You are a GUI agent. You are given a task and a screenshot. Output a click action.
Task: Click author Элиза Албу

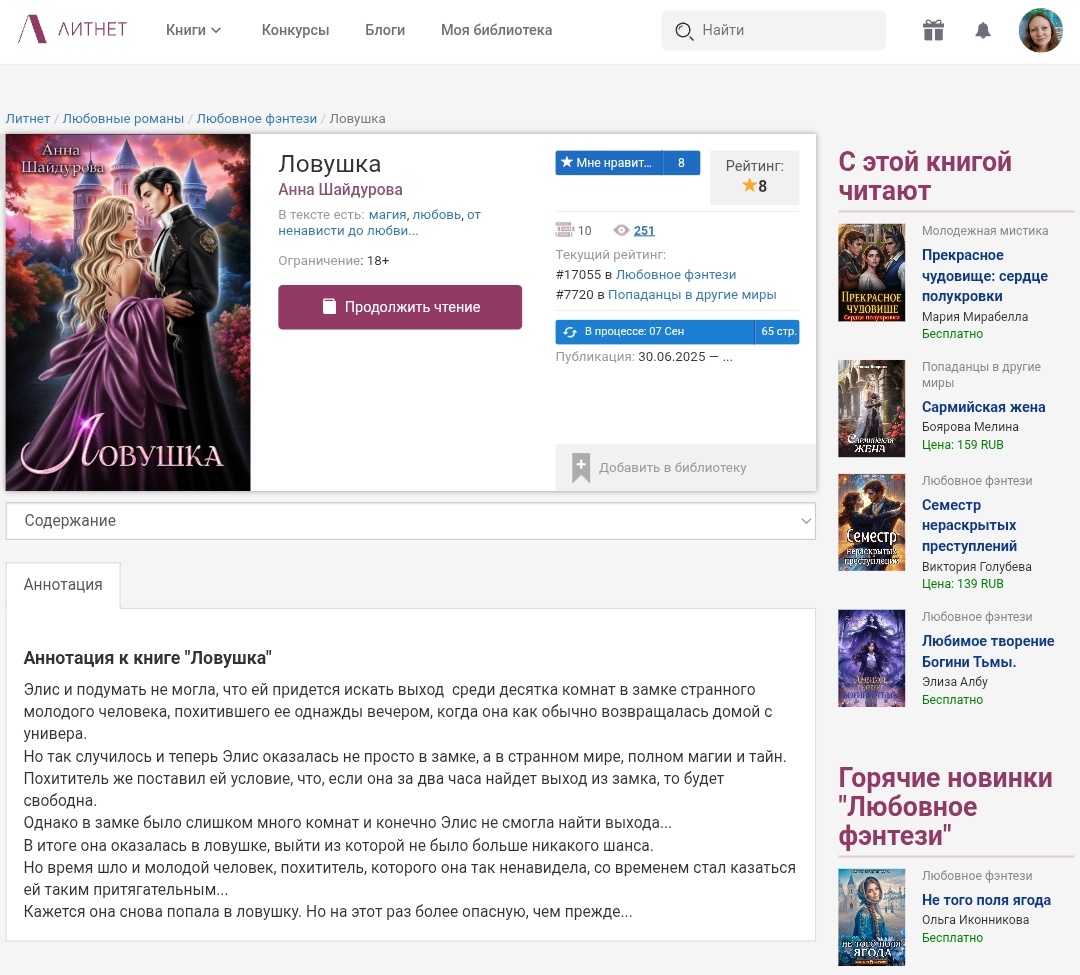[x=955, y=682]
